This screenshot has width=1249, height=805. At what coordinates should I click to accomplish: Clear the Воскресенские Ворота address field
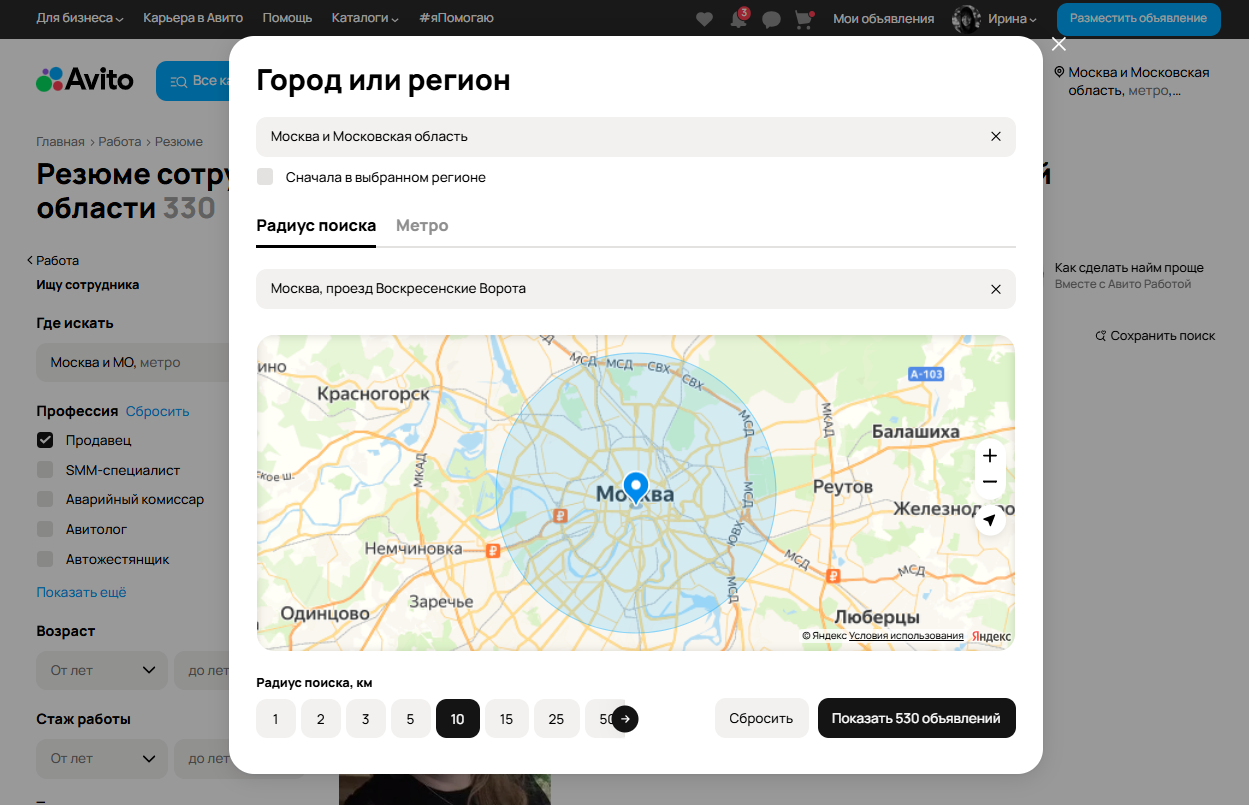point(995,289)
